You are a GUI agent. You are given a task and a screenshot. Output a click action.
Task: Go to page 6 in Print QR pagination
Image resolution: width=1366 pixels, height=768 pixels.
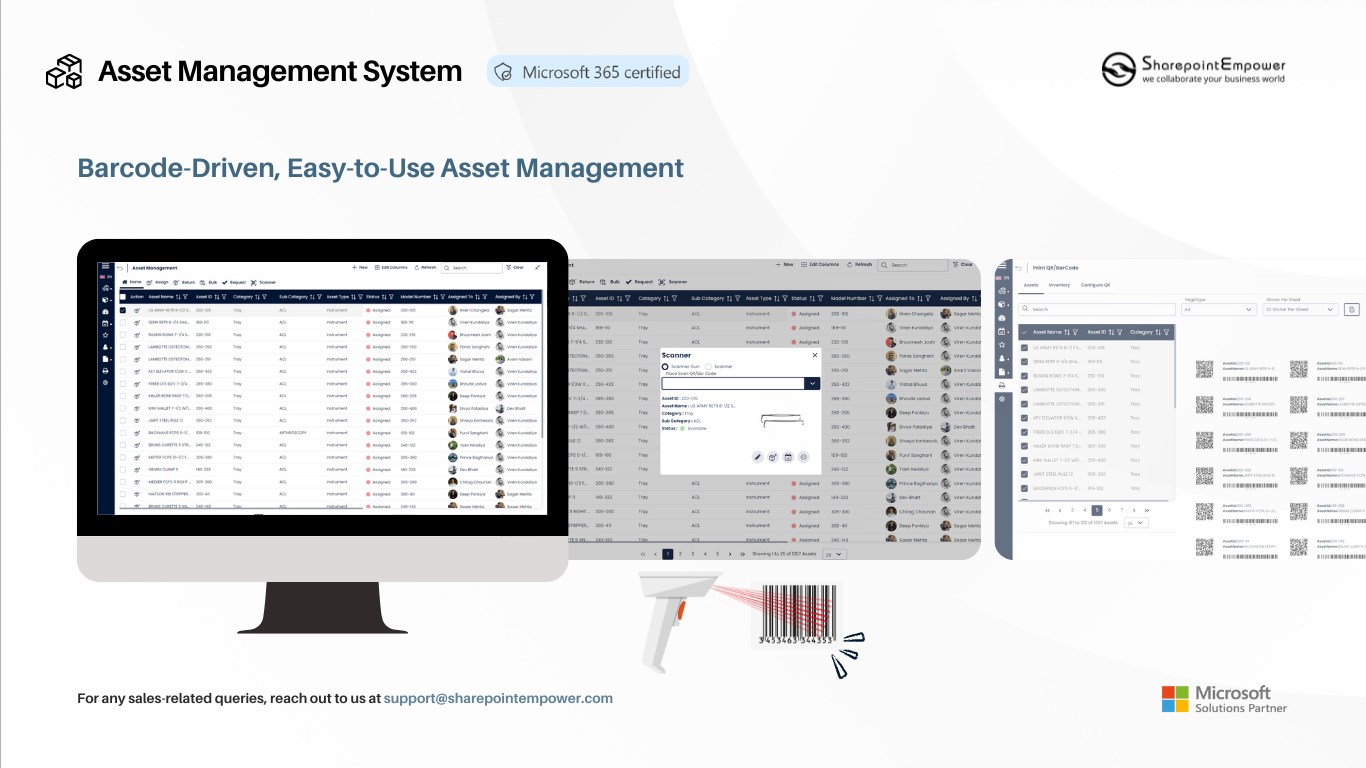click(1109, 510)
